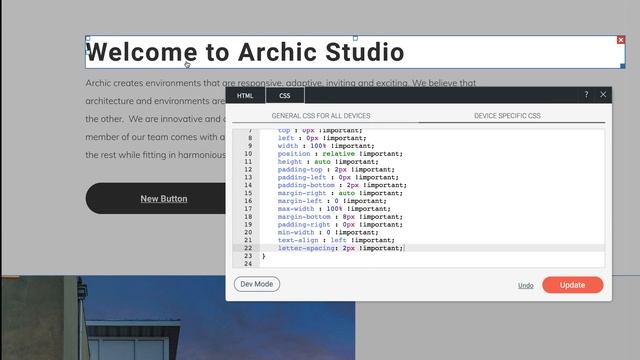This screenshot has width=640, height=360.
Task: Click the bottom-right blue resize handle
Action: (x=622, y=66)
